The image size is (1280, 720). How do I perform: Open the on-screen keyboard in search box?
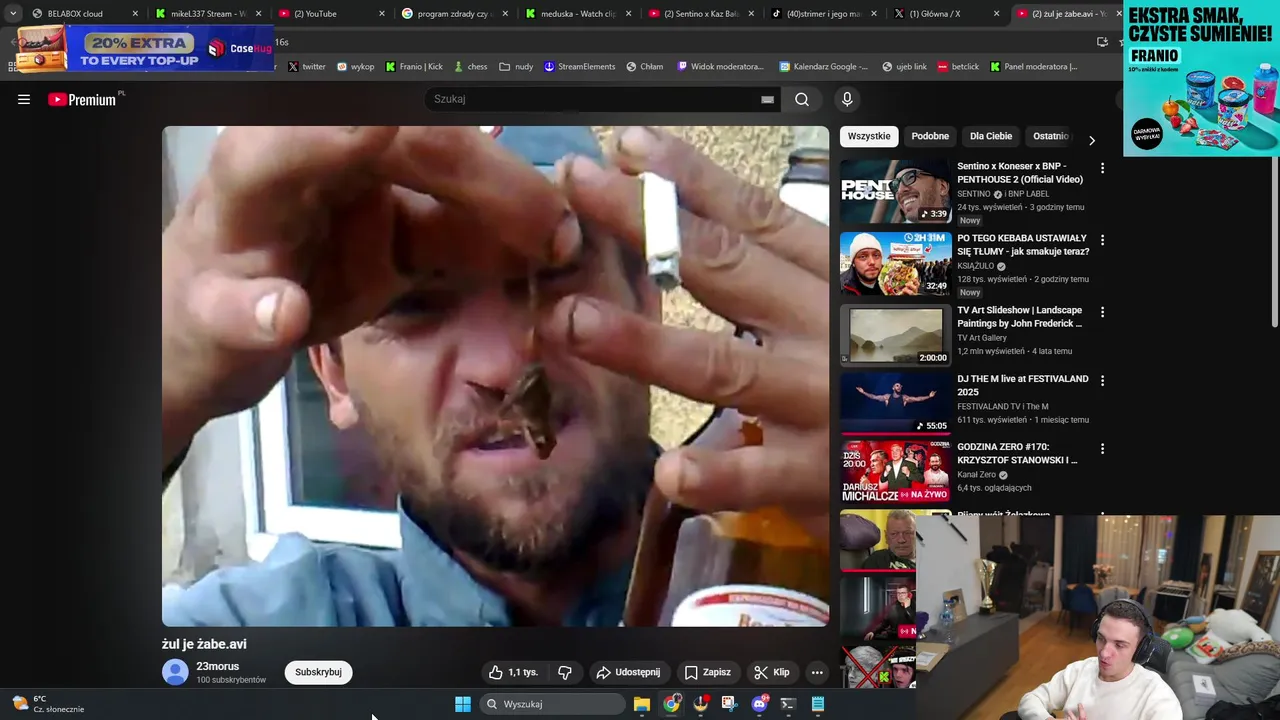click(x=767, y=99)
